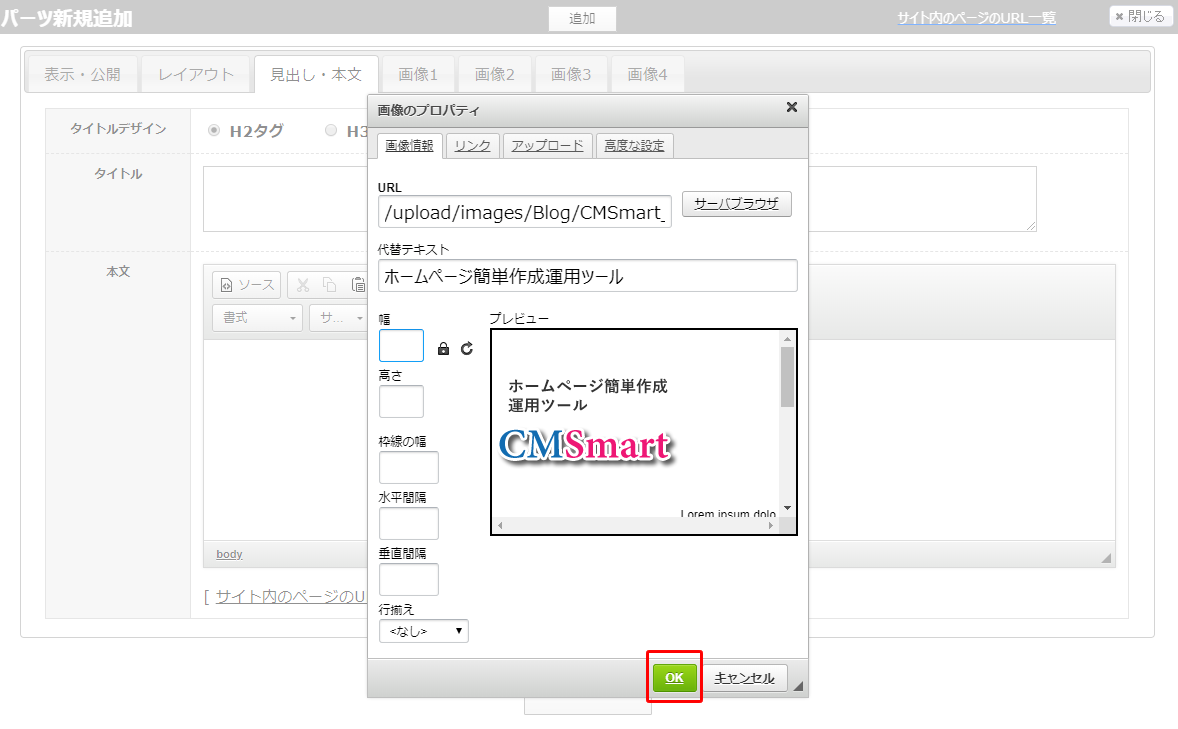Click the preview pane vertical scrollbar
Image resolution: width=1178 pixels, height=729 pixels.
[x=787, y=376]
